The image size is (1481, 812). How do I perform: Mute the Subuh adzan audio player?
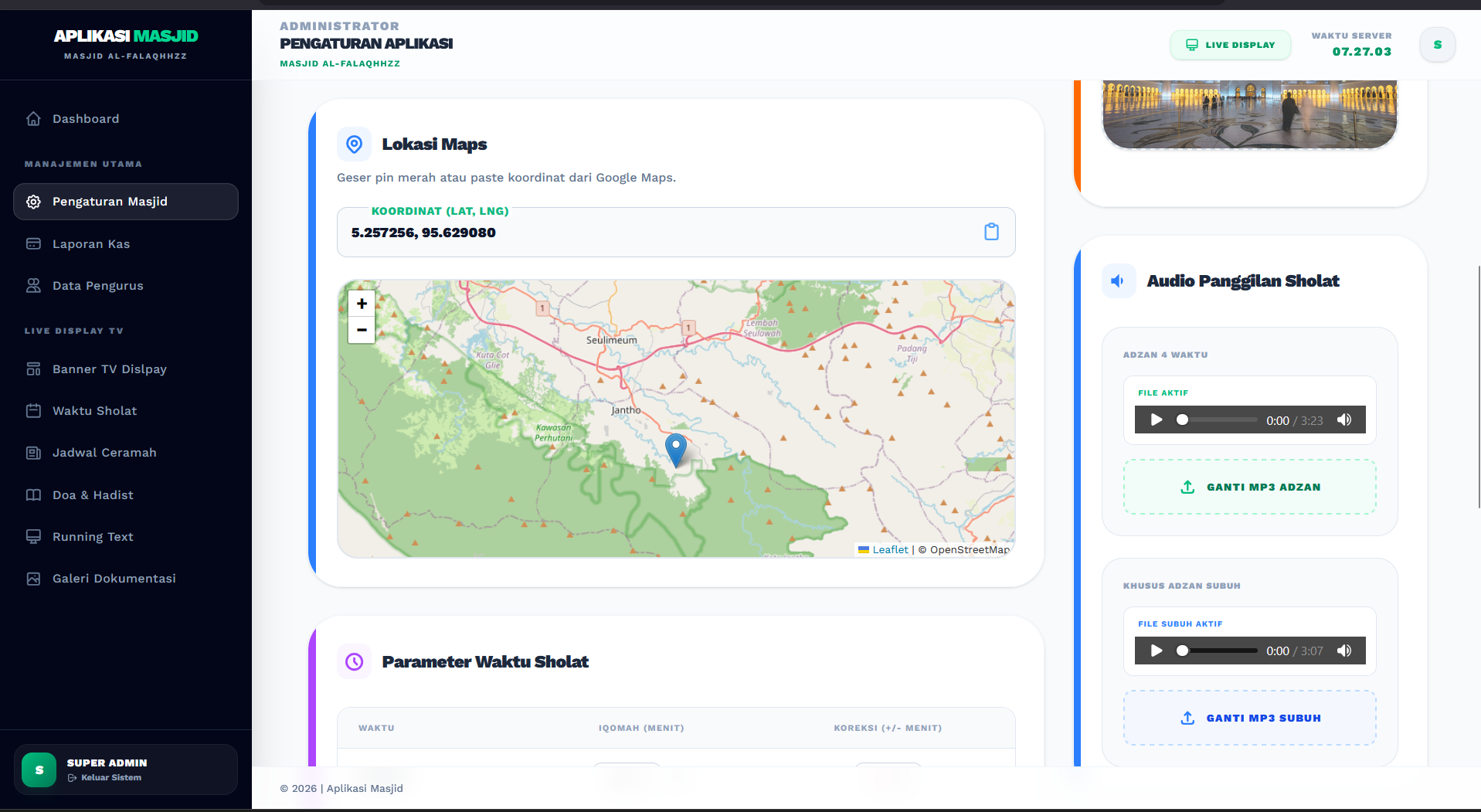click(x=1344, y=651)
